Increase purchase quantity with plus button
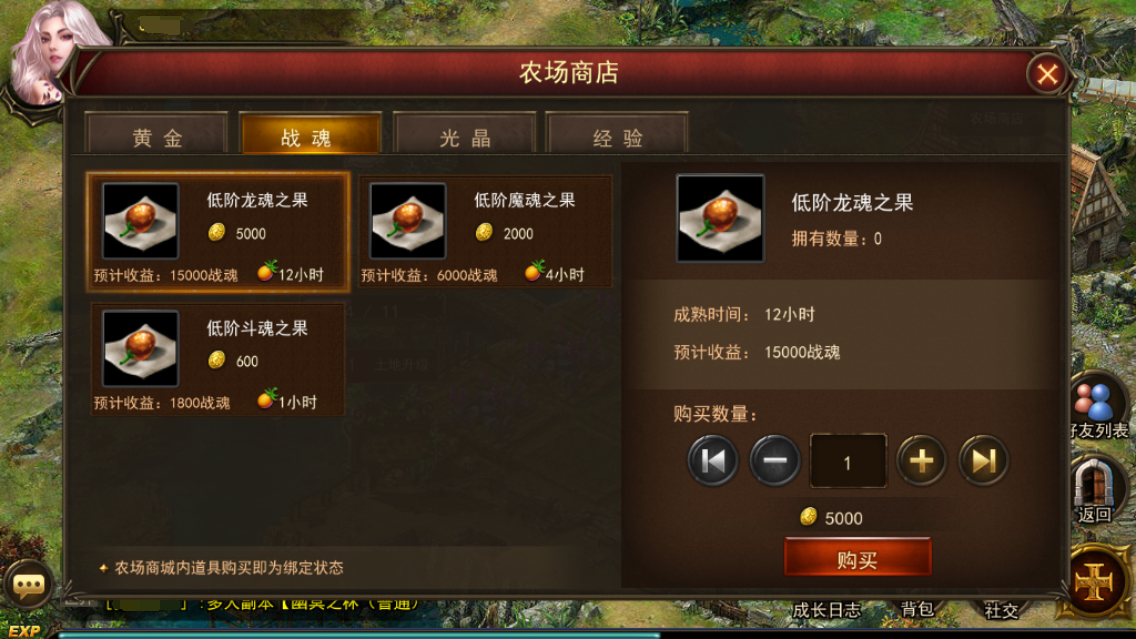 [x=921, y=460]
